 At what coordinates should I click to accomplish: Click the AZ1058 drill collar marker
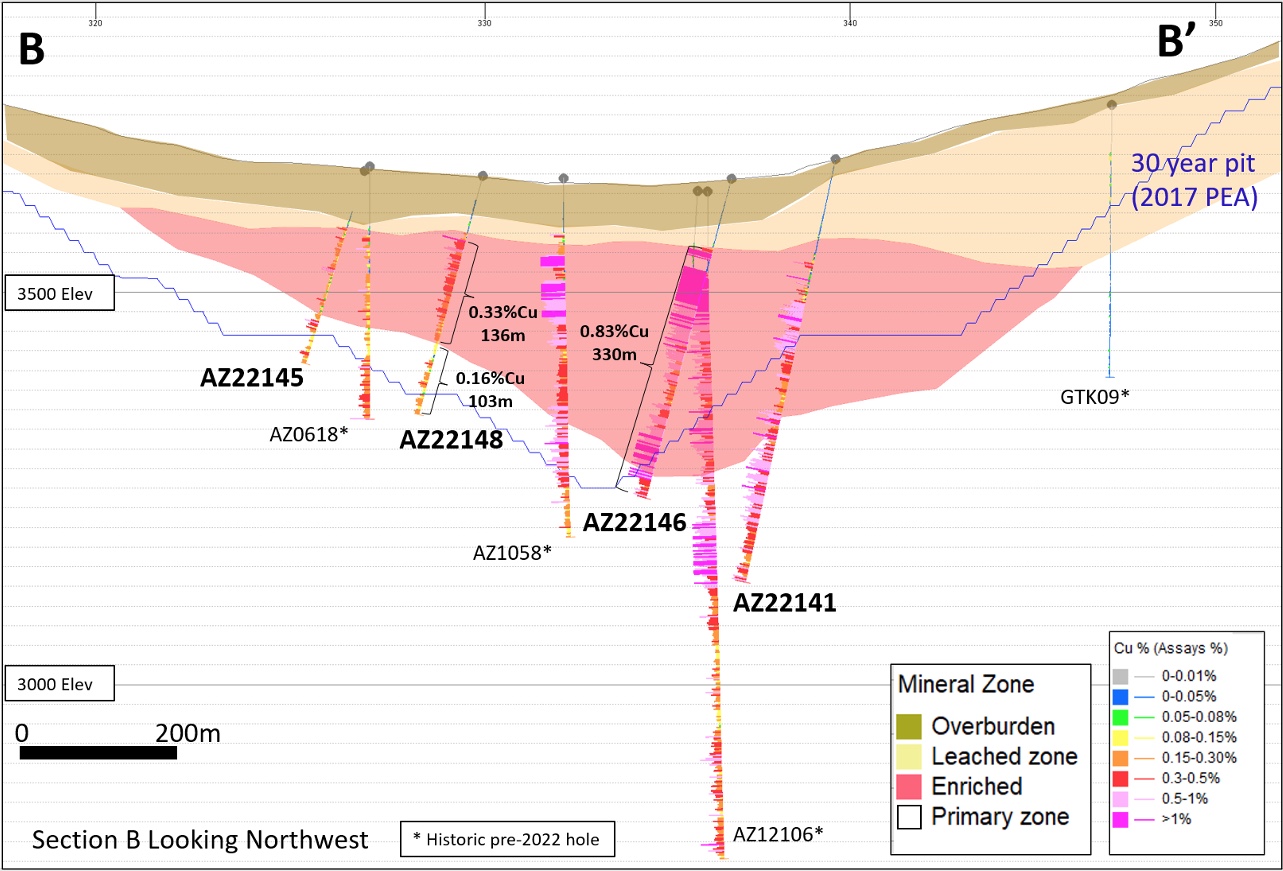[x=563, y=178]
